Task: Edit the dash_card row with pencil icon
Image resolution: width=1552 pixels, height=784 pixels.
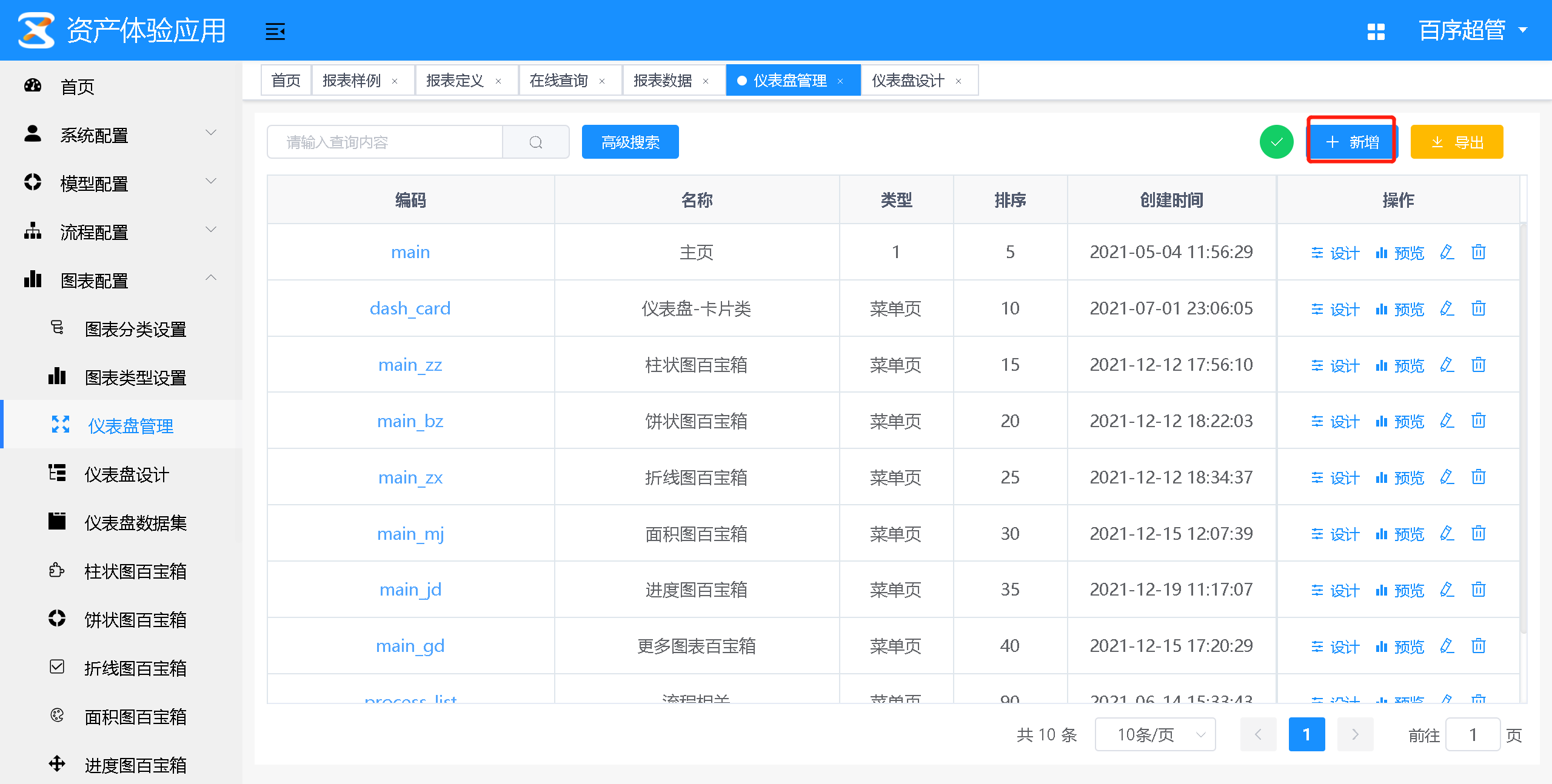Action: click(x=1447, y=308)
